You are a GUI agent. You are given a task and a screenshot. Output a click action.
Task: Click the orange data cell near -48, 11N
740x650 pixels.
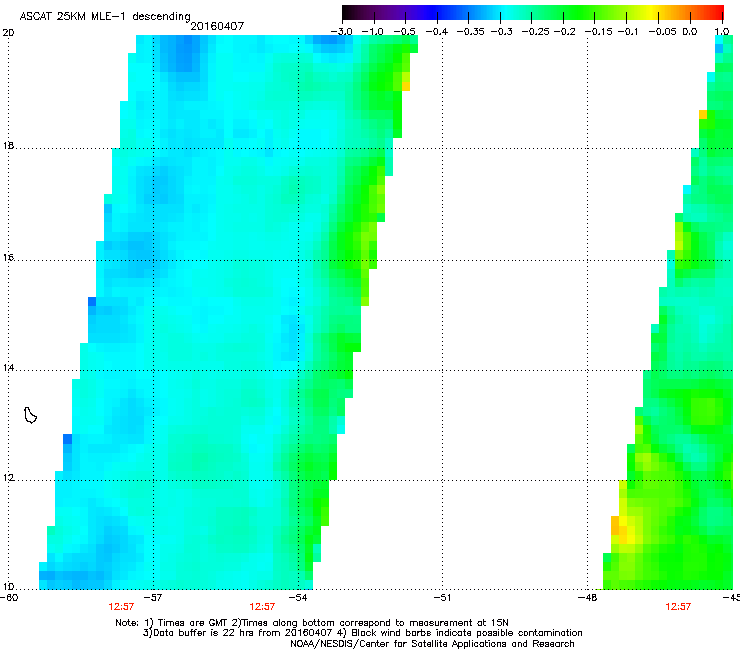615,525
